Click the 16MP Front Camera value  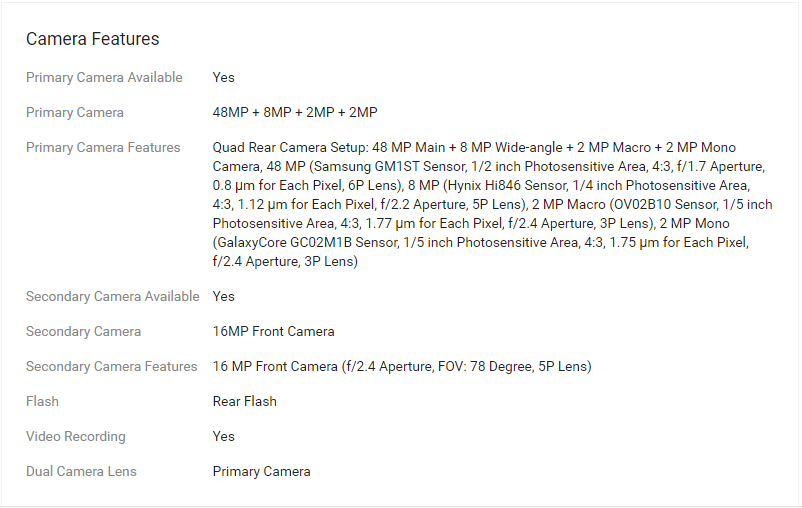point(274,332)
